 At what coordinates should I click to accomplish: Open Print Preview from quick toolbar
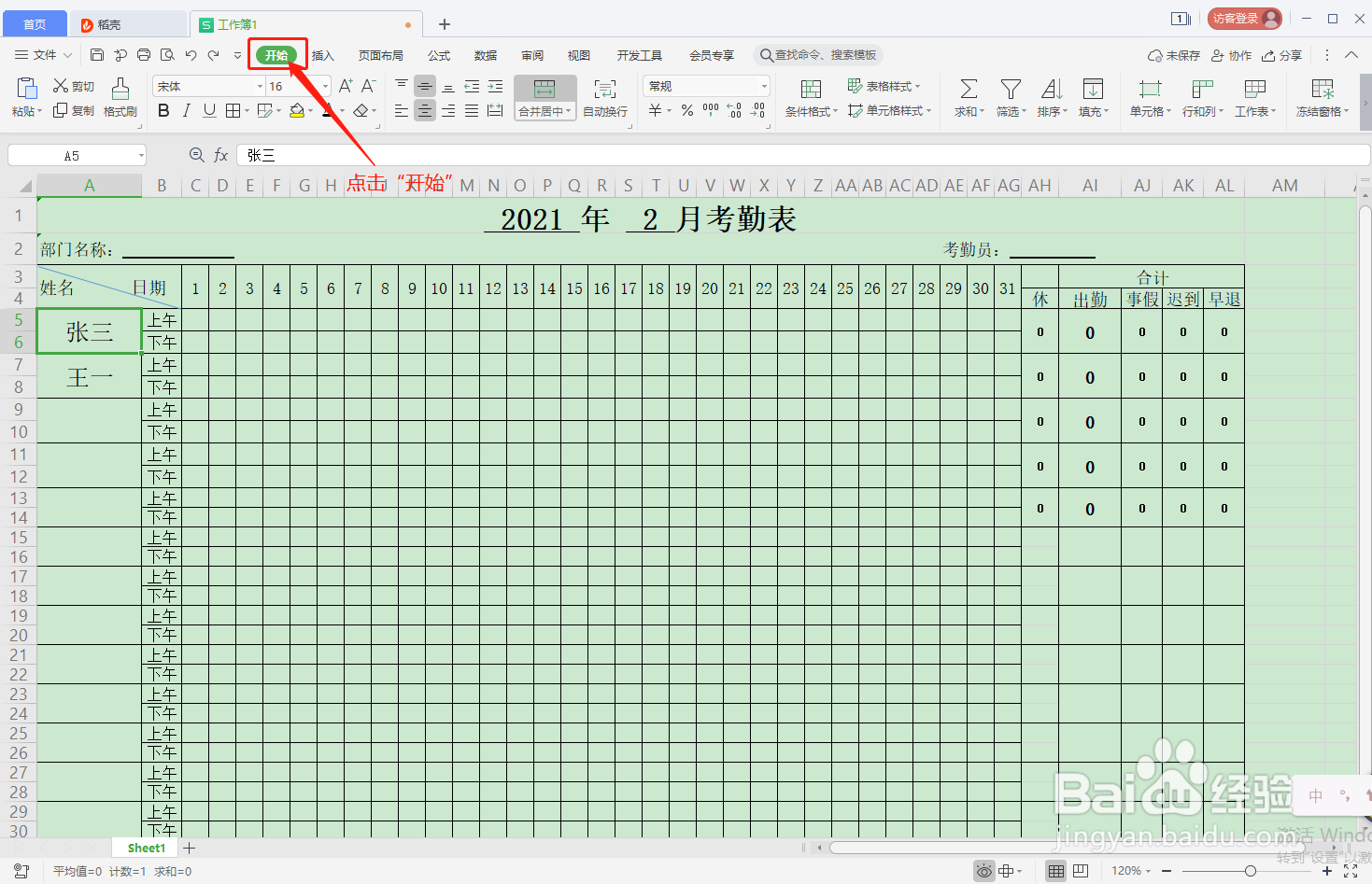[x=167, y=55]
